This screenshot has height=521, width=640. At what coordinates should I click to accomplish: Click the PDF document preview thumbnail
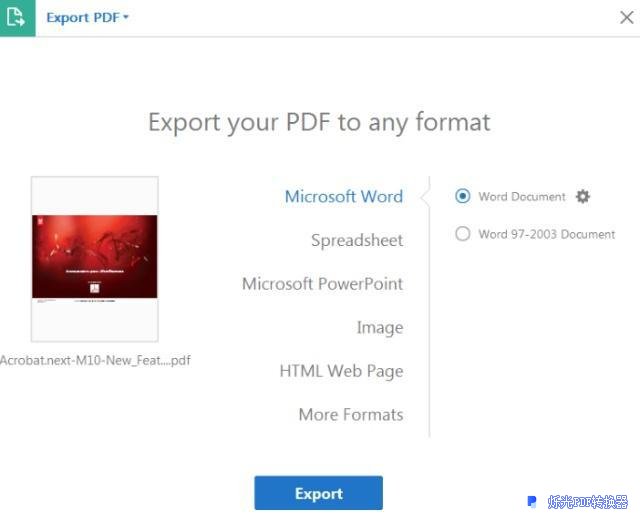(x=95, y=259)
